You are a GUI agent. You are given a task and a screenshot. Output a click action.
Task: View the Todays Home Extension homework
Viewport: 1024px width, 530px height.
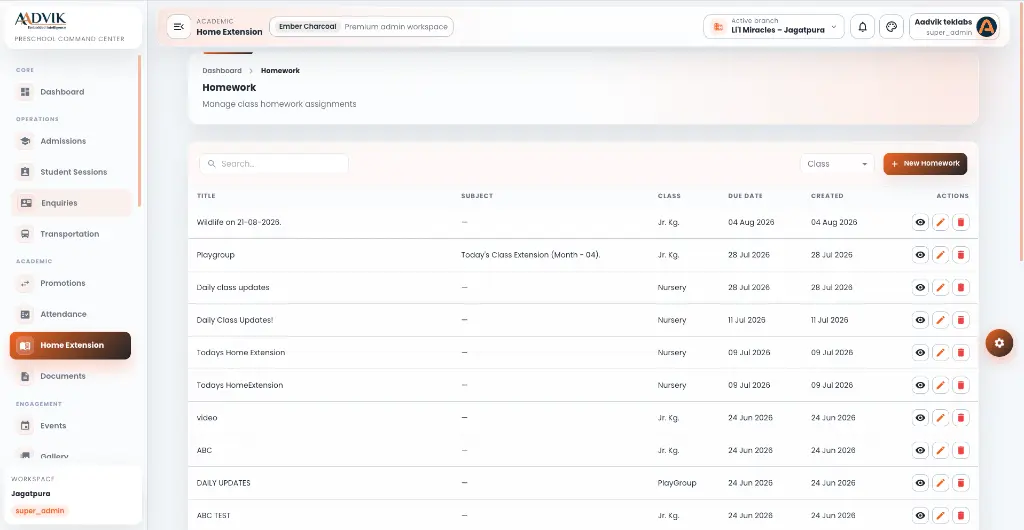click(x=920, y=353)
